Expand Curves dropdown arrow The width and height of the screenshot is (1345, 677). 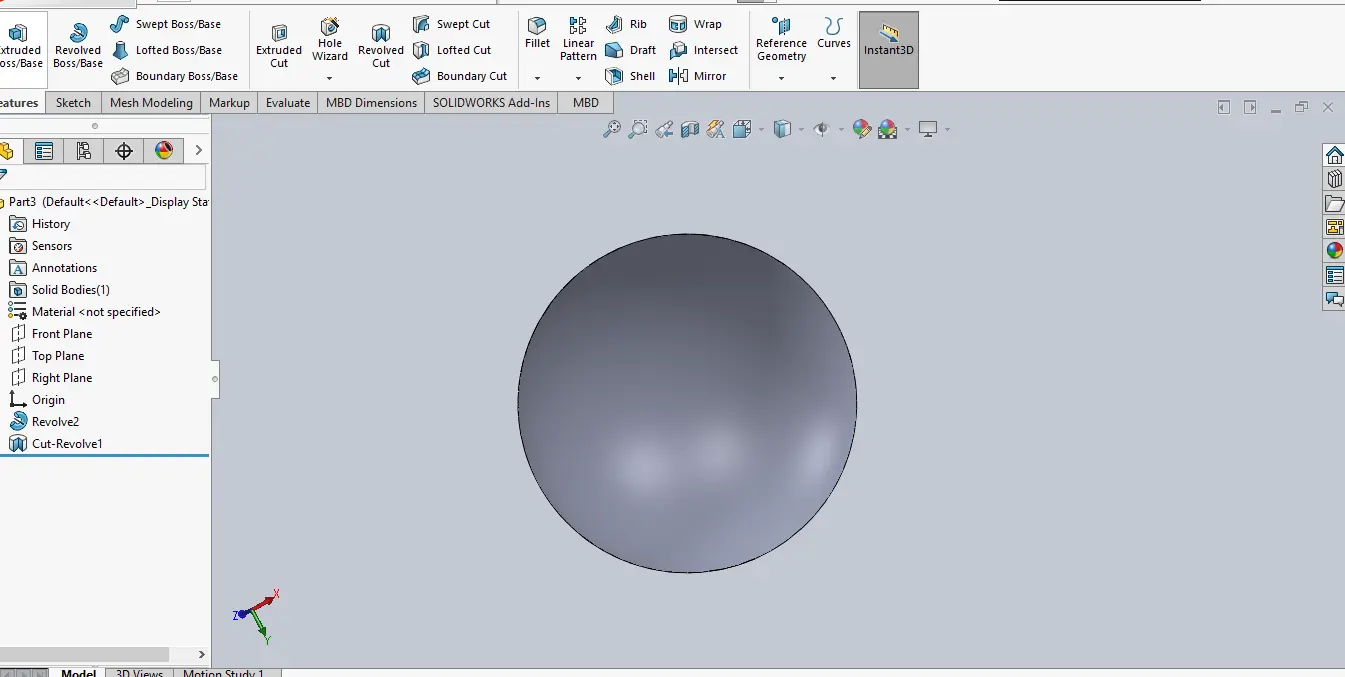pyautogui.click(x=833, y=78)
